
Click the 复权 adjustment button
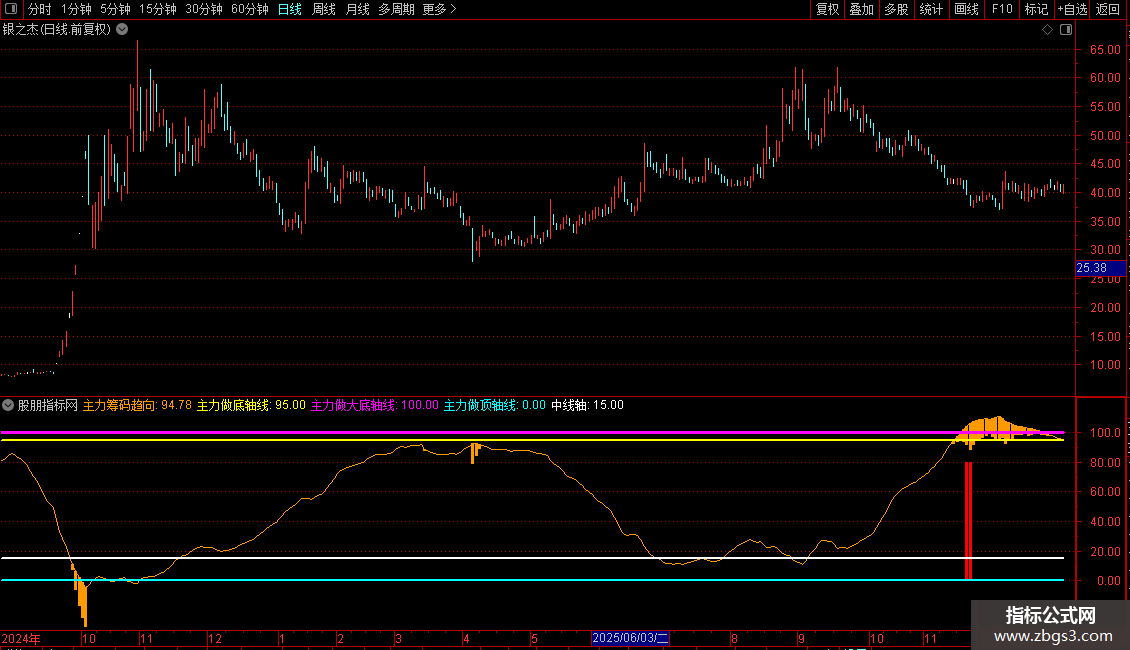[x=827, y=10]
